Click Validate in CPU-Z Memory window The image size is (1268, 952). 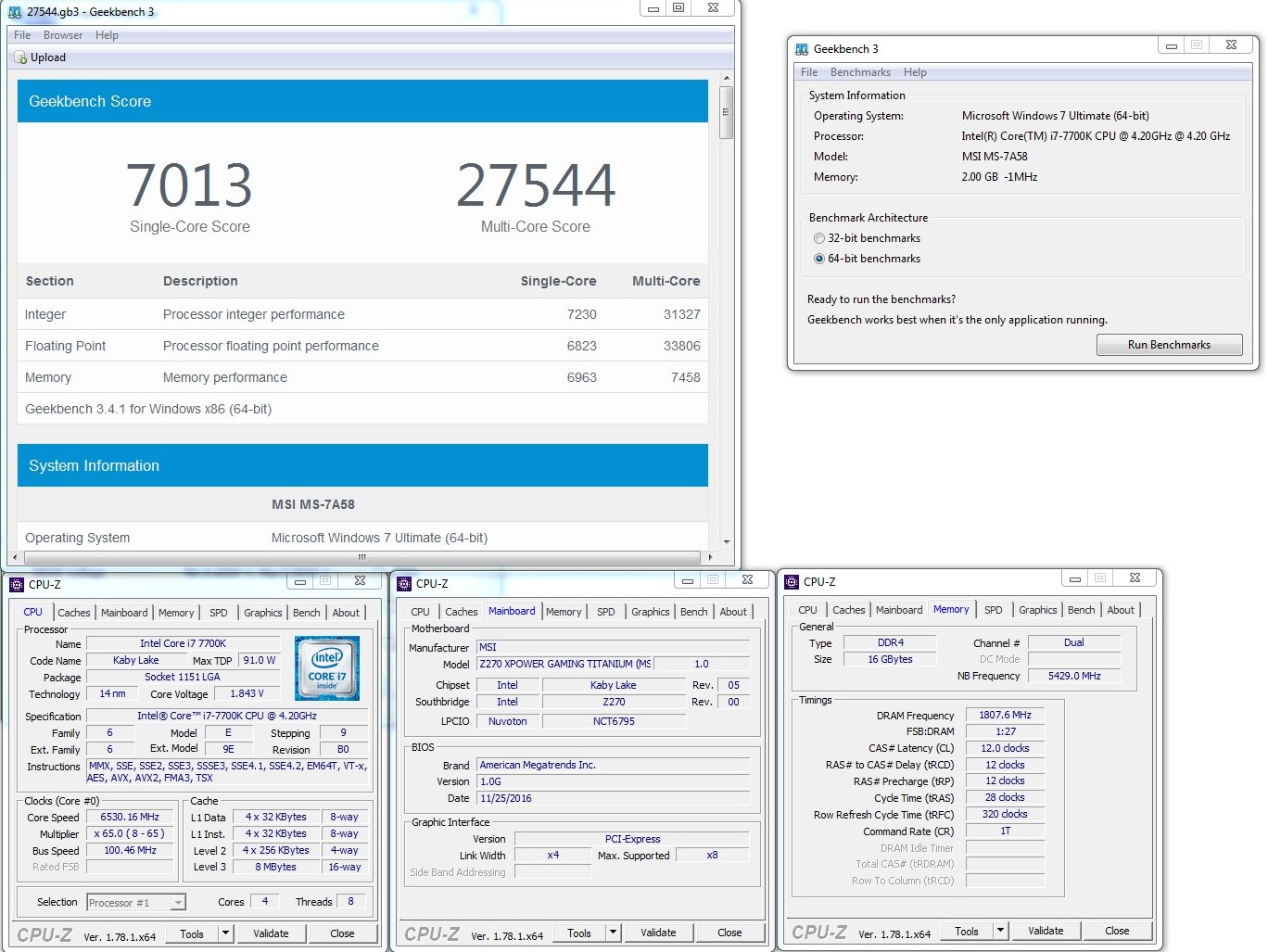(x=1046, y=931)
